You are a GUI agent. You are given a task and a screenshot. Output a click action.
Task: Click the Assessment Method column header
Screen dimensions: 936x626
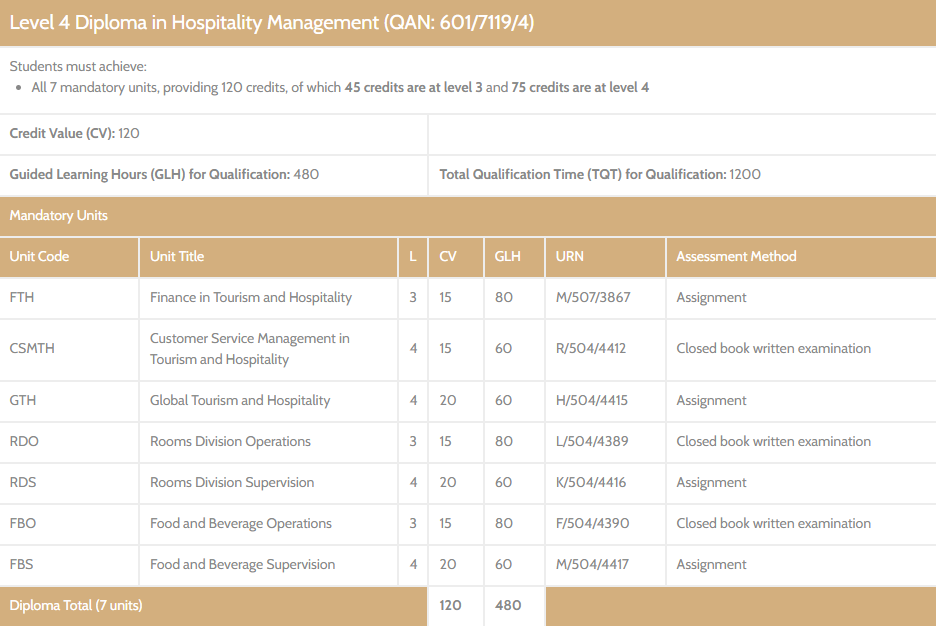tap(736, 257)
